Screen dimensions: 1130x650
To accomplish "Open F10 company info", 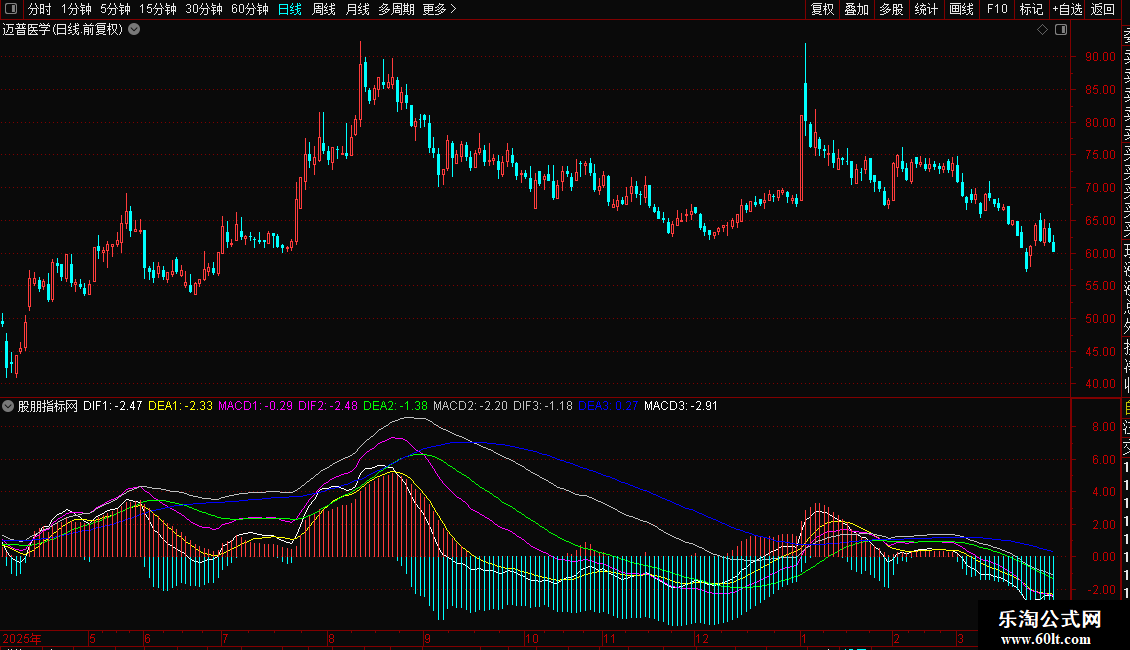I will click(997, 10).
